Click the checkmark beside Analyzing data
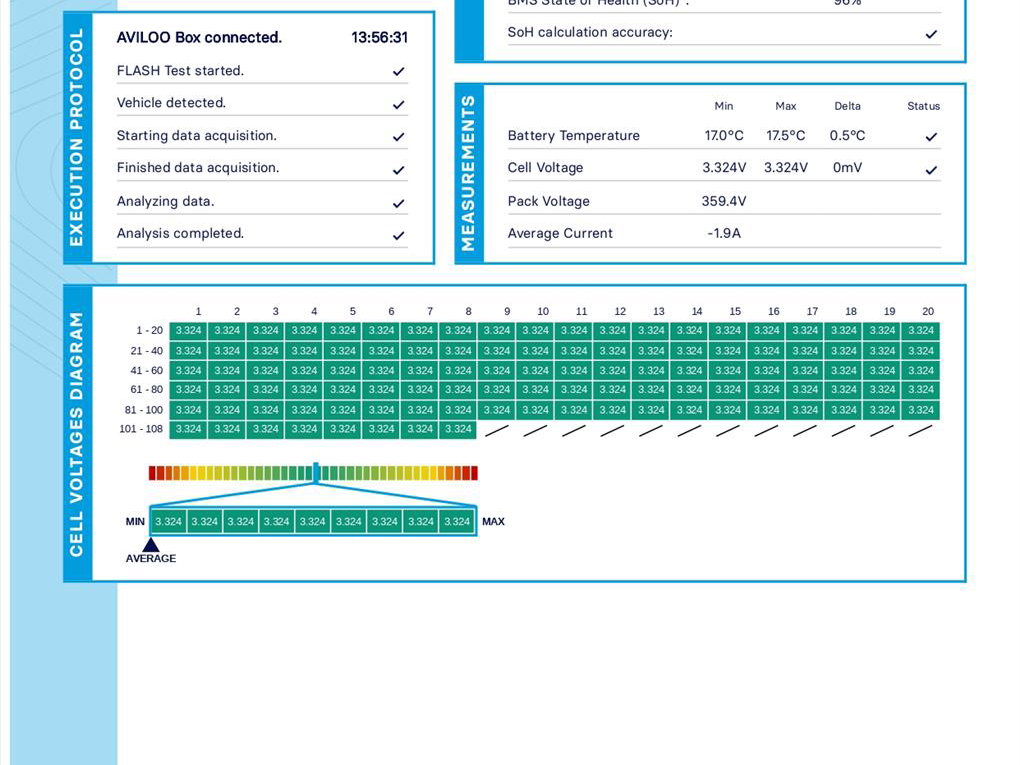This screenshot has height=765, width=1020. 398,203
